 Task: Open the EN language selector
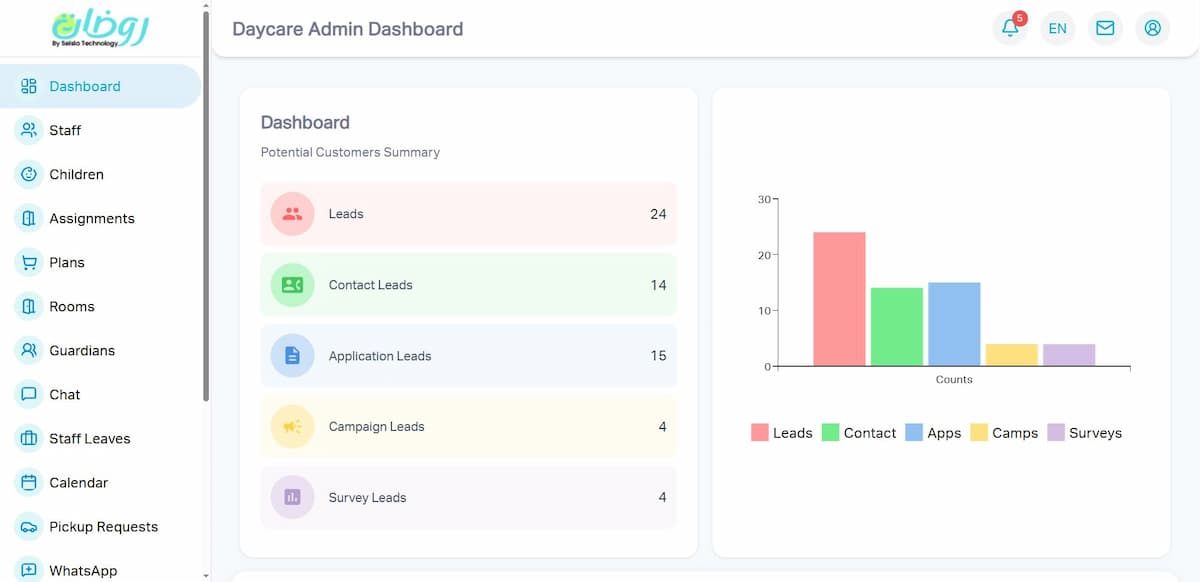click(1057, 28)
